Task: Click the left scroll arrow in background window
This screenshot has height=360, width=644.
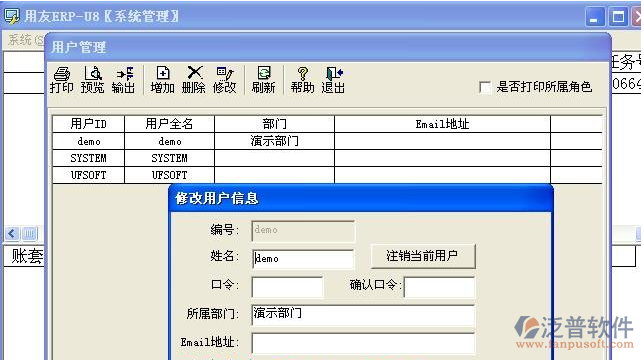Action: 12,234
